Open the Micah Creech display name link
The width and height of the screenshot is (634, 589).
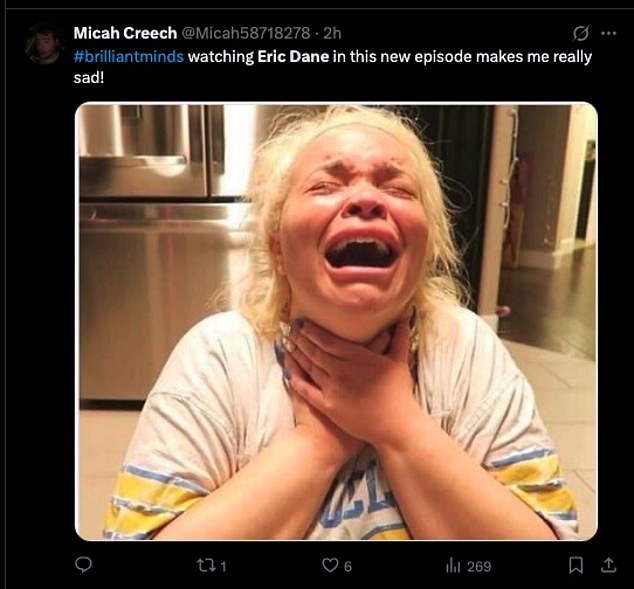tap(124, 34)
